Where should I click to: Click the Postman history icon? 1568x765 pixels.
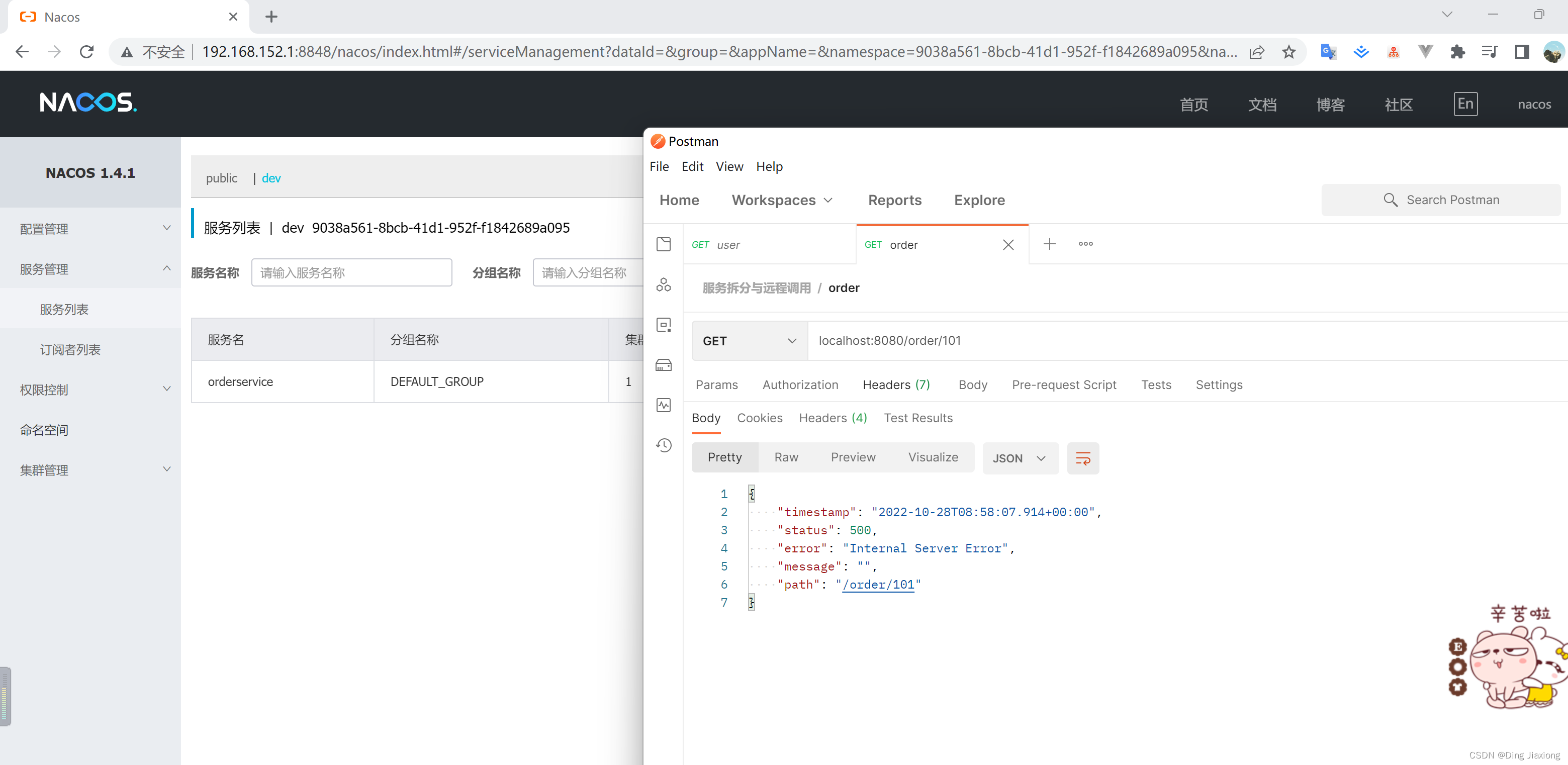point(664,444)
